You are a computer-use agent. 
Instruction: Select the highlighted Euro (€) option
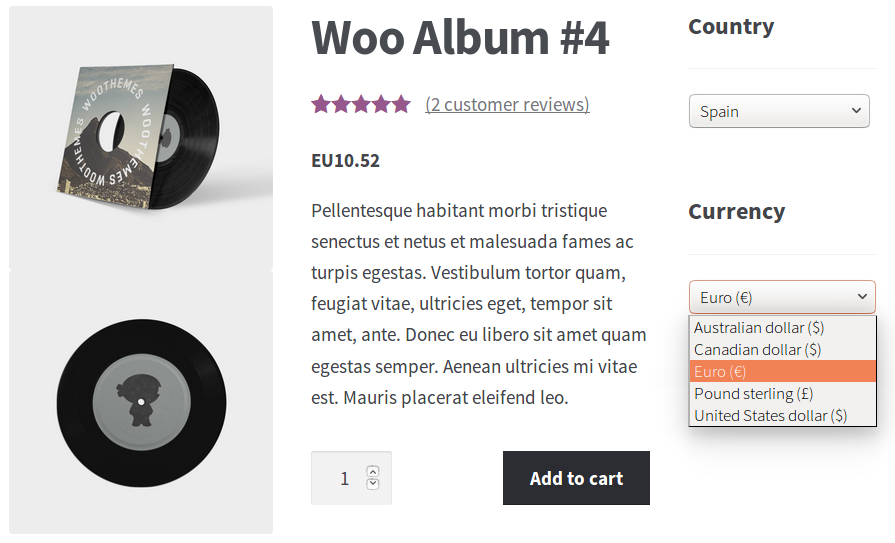(720, 372)
